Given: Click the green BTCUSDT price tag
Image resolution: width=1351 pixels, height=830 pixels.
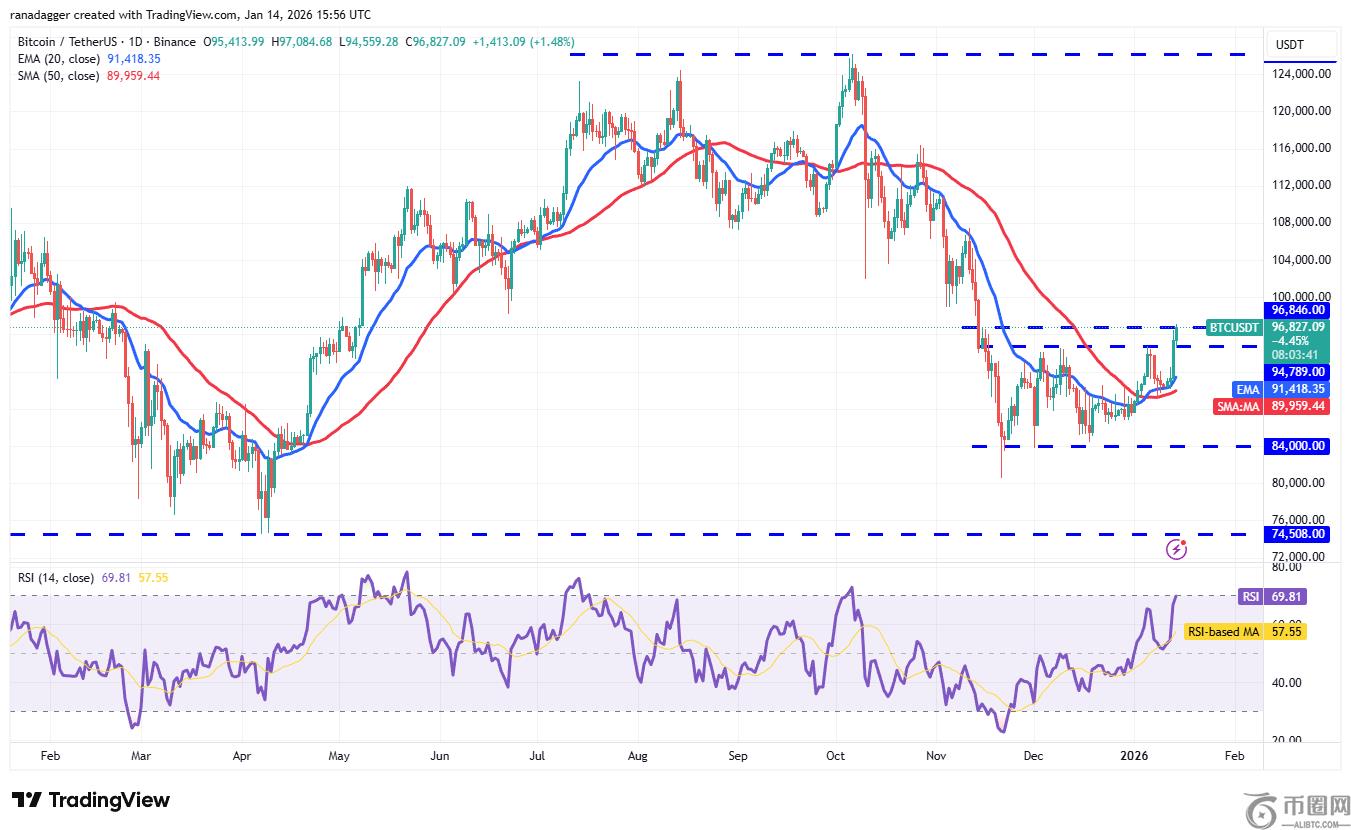Looking at the screenshot, I should [x=1234, y=327].
